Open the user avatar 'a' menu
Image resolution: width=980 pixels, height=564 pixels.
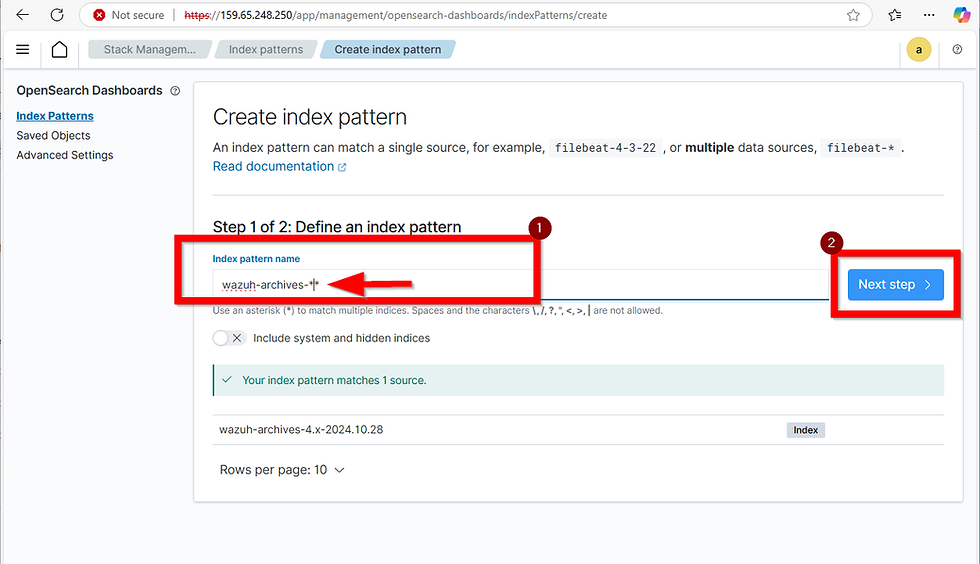(918, 50)
